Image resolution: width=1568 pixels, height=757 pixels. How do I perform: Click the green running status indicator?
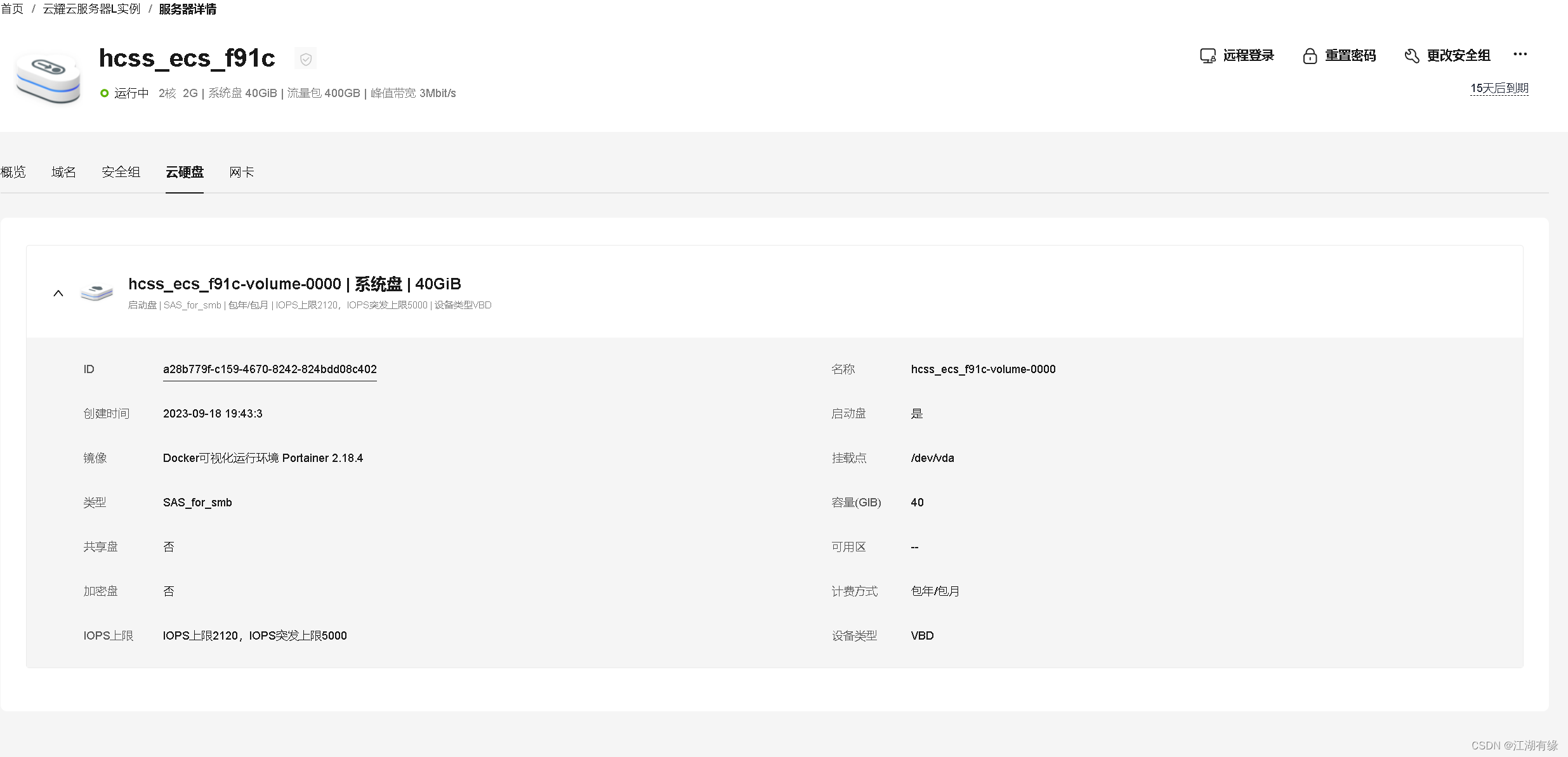tap(105, 93)
